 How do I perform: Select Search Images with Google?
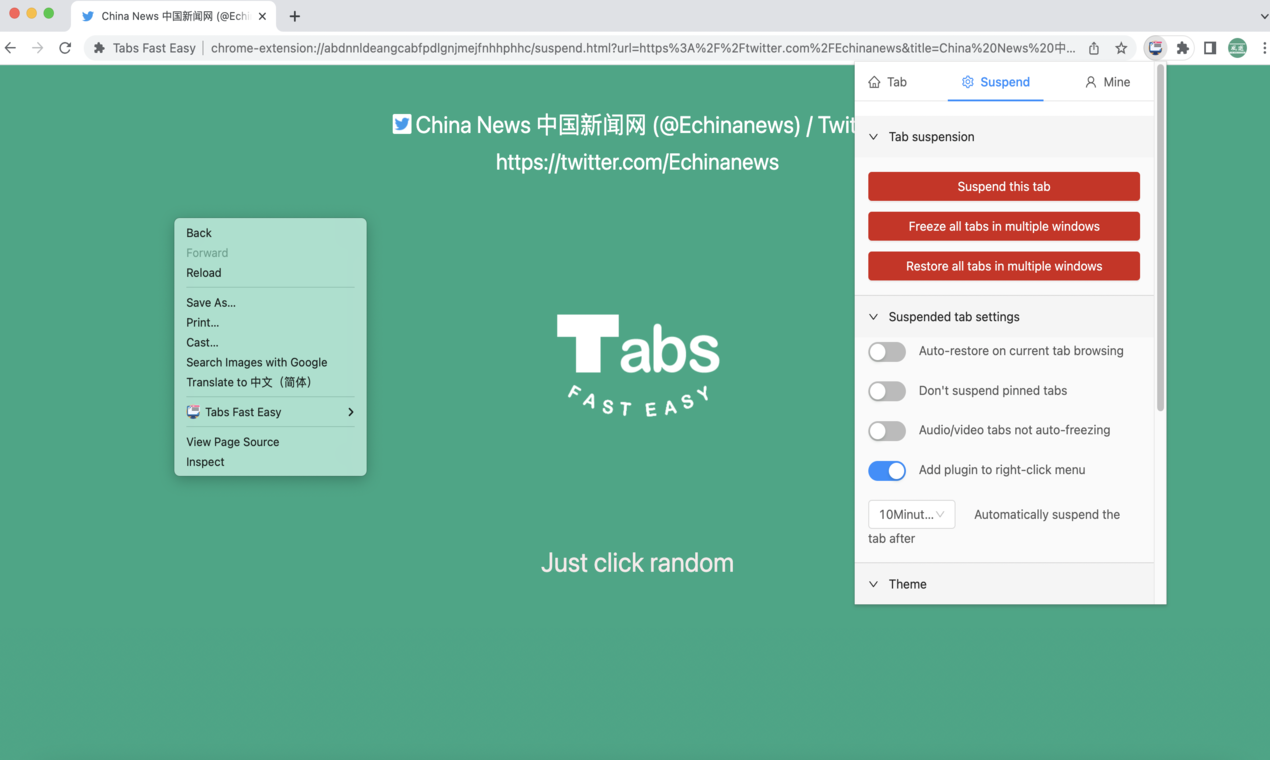pyautogui.click(x=270, y=363)
